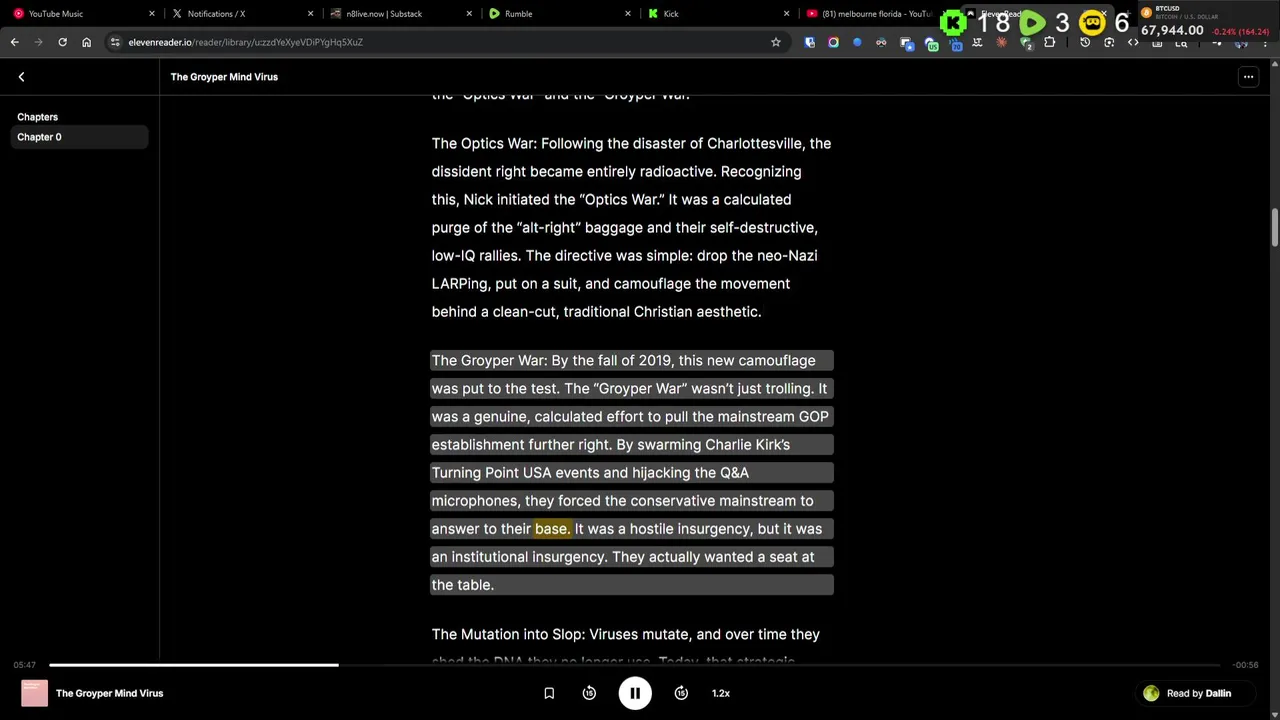Screen dimensions: 1280x720
Task: Click the browser forward arrow
Action: click(x=38, y=42)
